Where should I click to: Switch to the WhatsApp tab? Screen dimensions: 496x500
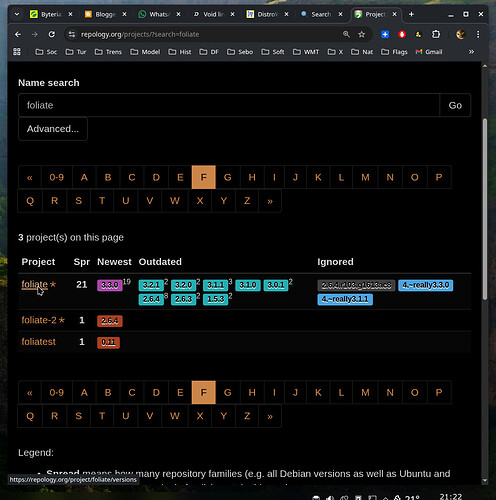(156, 14)
